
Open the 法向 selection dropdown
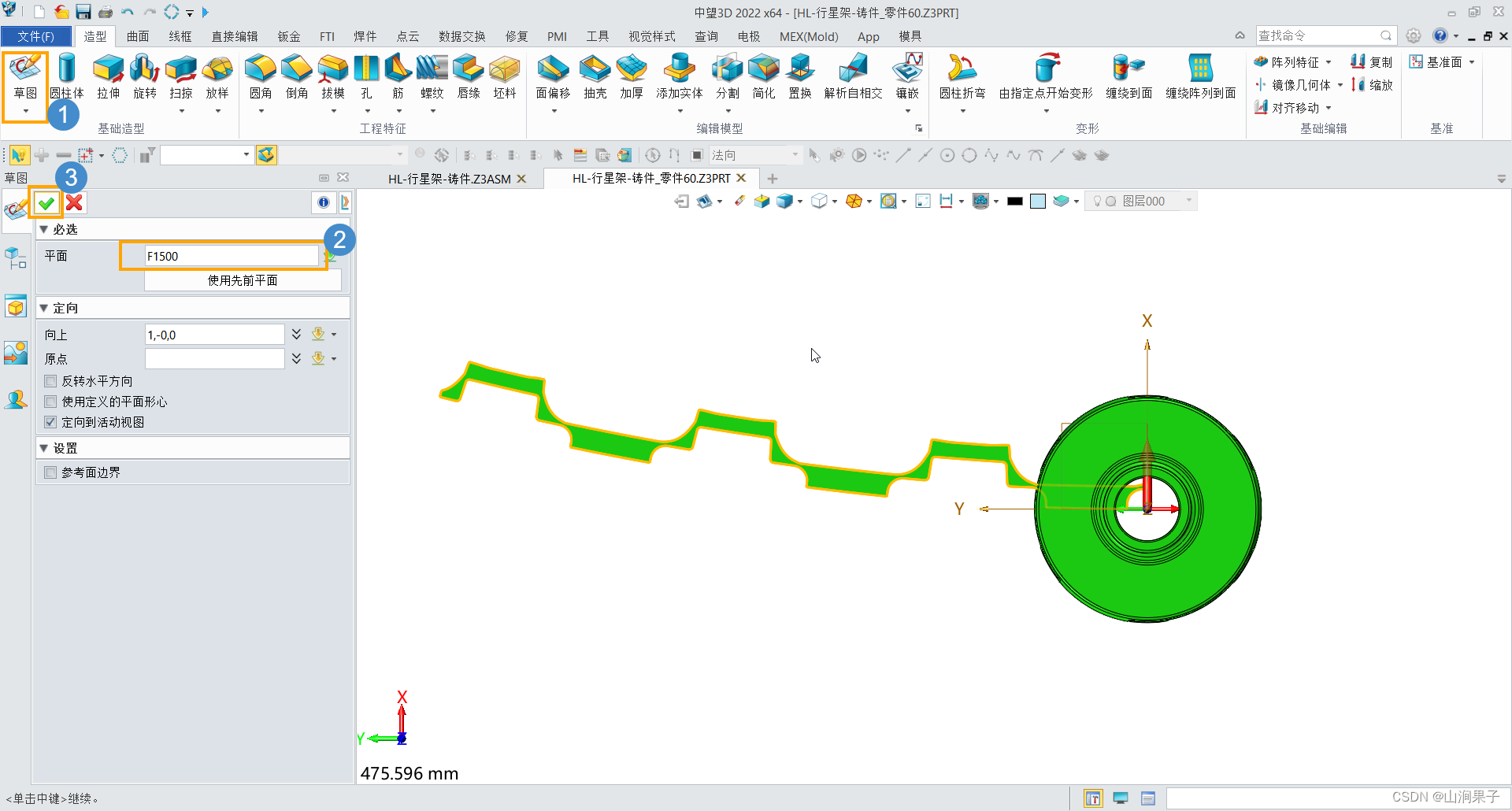pos(795,155)
